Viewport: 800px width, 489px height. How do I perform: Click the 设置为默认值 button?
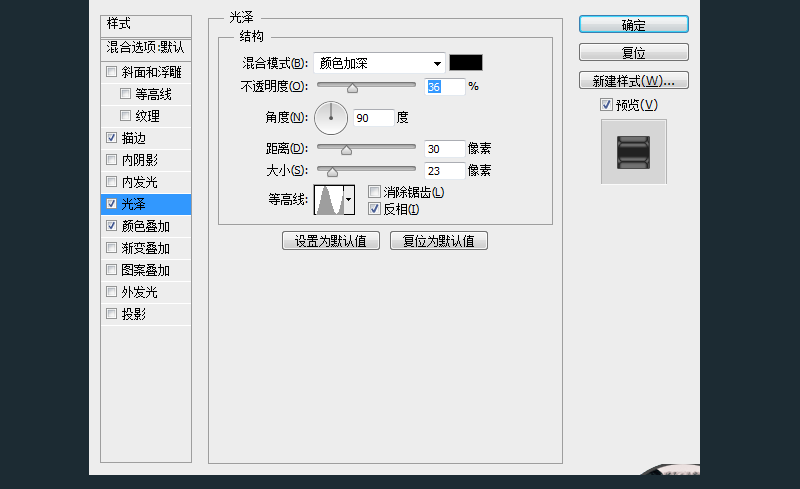point(331,241)
